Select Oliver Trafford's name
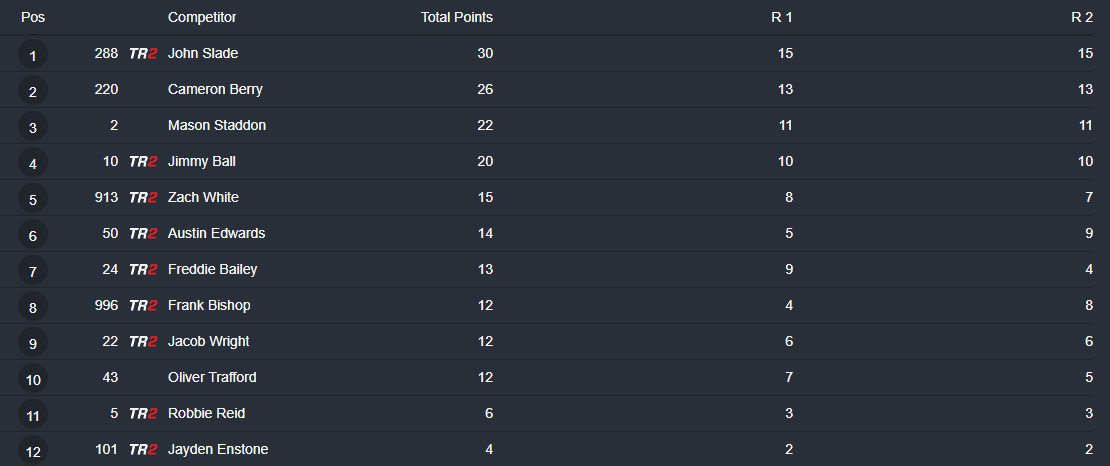 [212, 377]
